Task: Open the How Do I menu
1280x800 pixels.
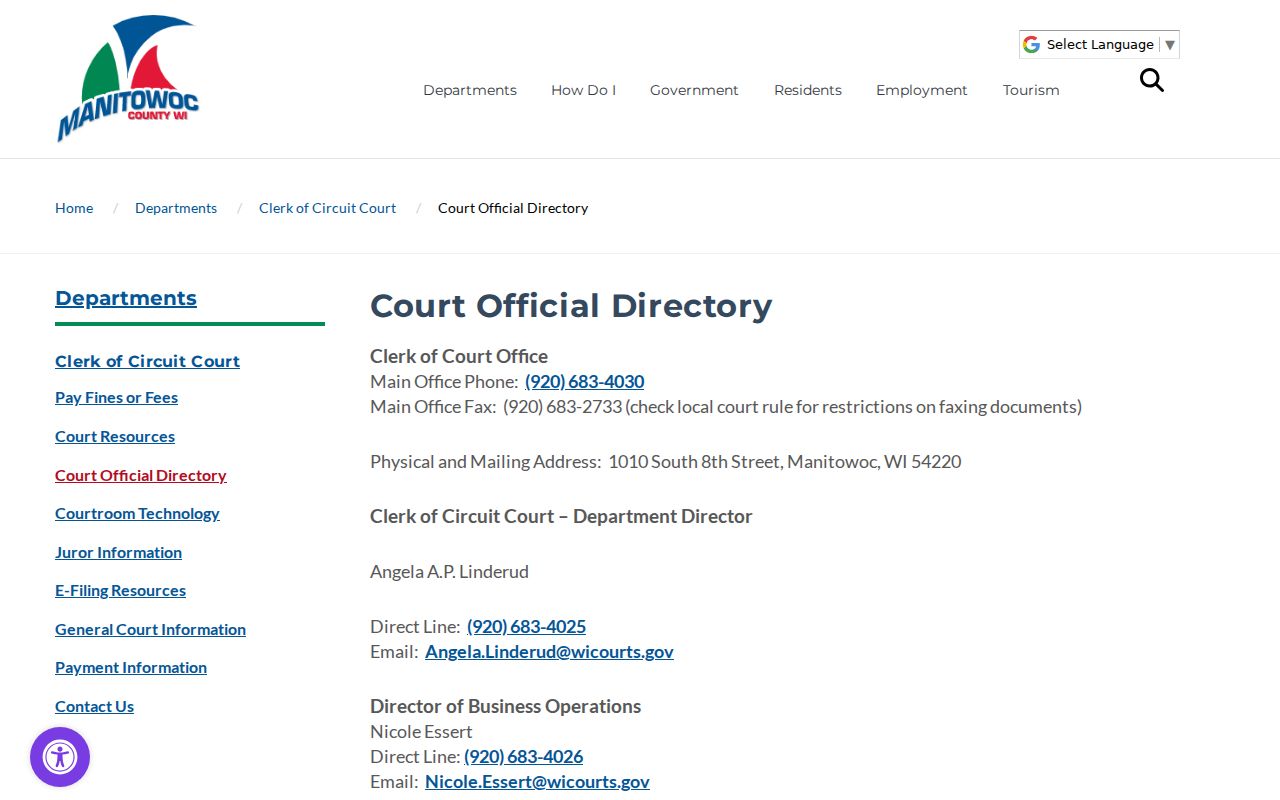Action: 583,90
